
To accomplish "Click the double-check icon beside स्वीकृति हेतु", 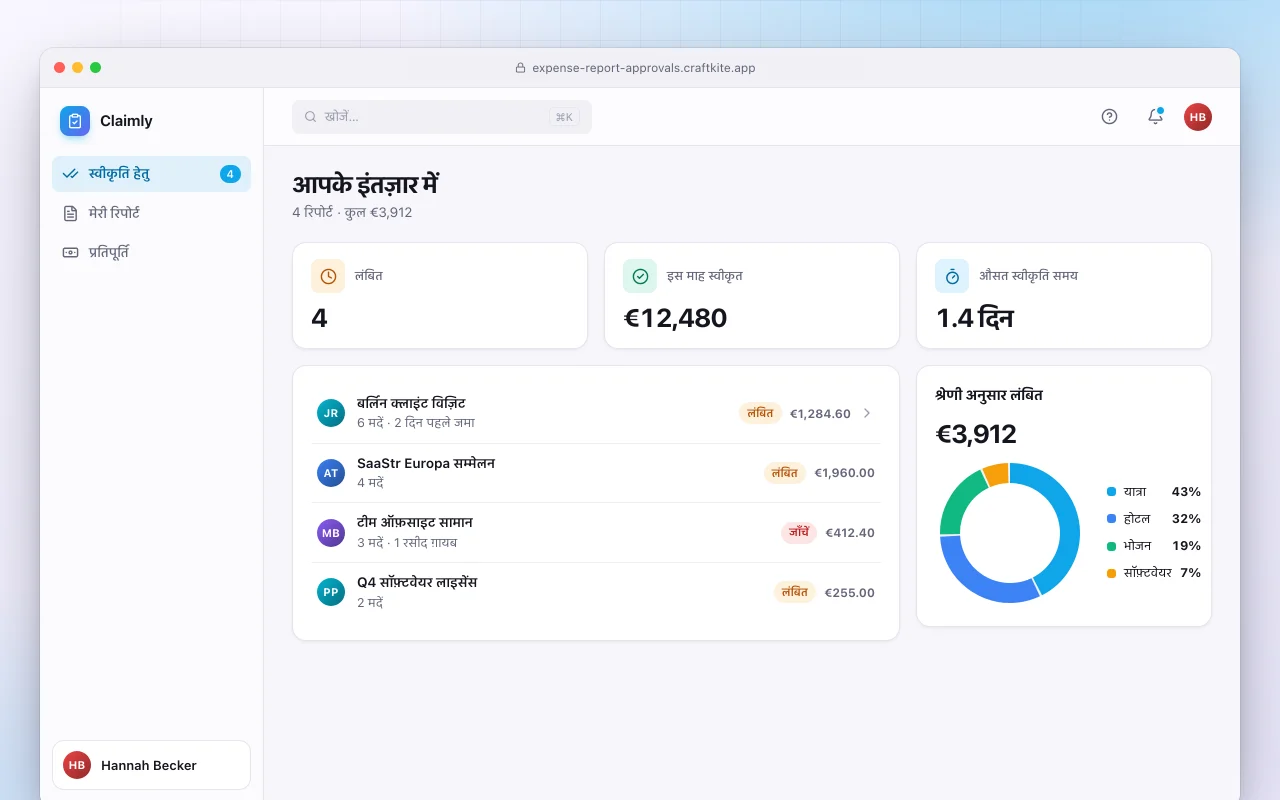I will (x=70, y=174).
